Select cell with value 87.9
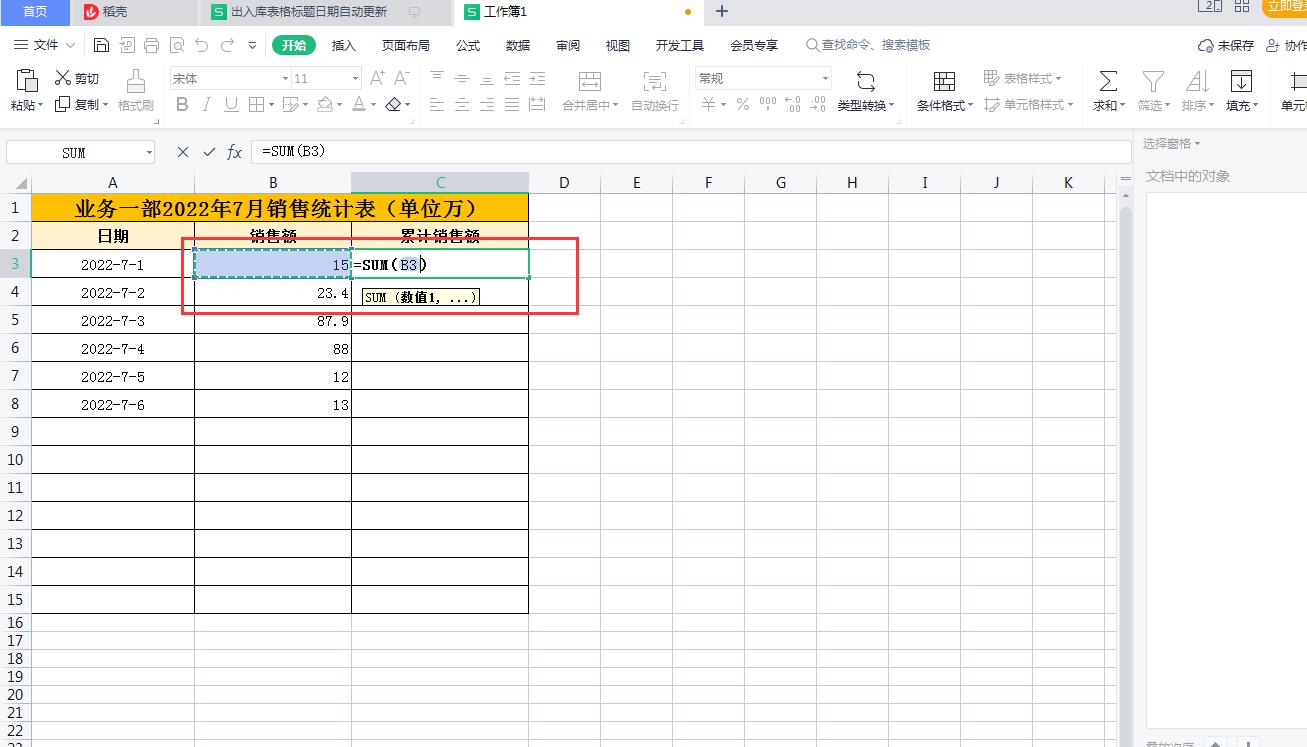The image size is (1307, 747). pos(273,320)
